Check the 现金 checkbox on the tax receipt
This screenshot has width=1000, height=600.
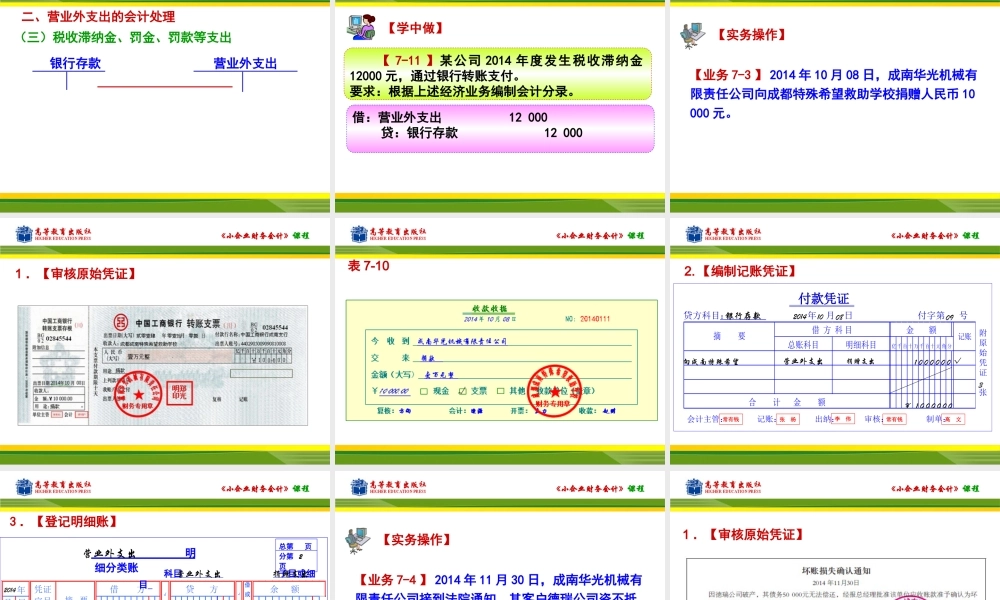[422, 391]
